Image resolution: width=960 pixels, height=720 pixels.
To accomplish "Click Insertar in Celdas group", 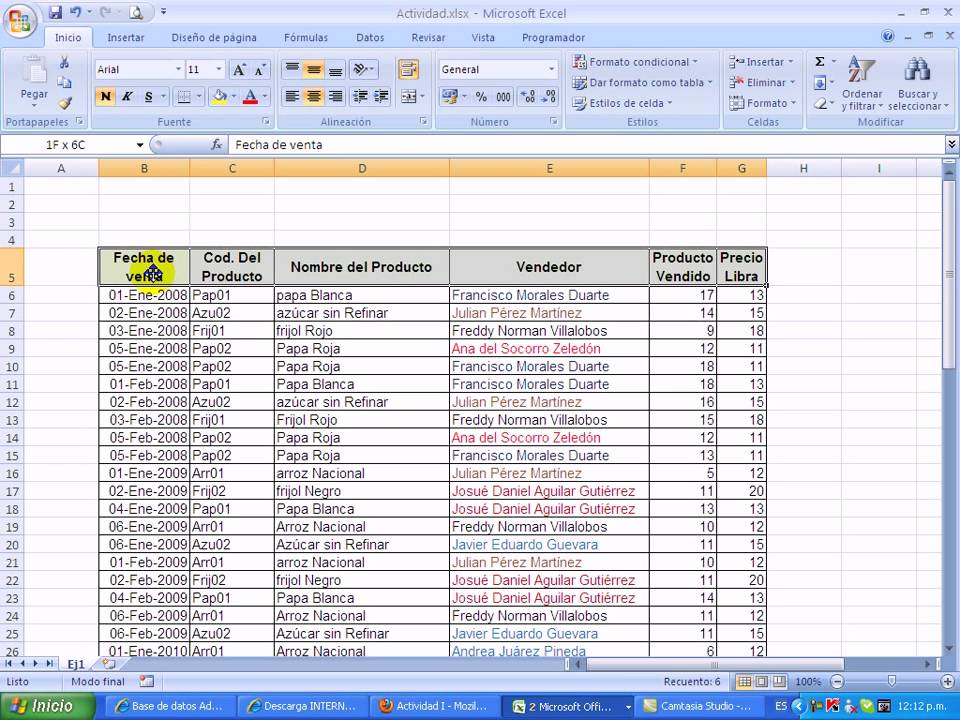I will 761,62.
